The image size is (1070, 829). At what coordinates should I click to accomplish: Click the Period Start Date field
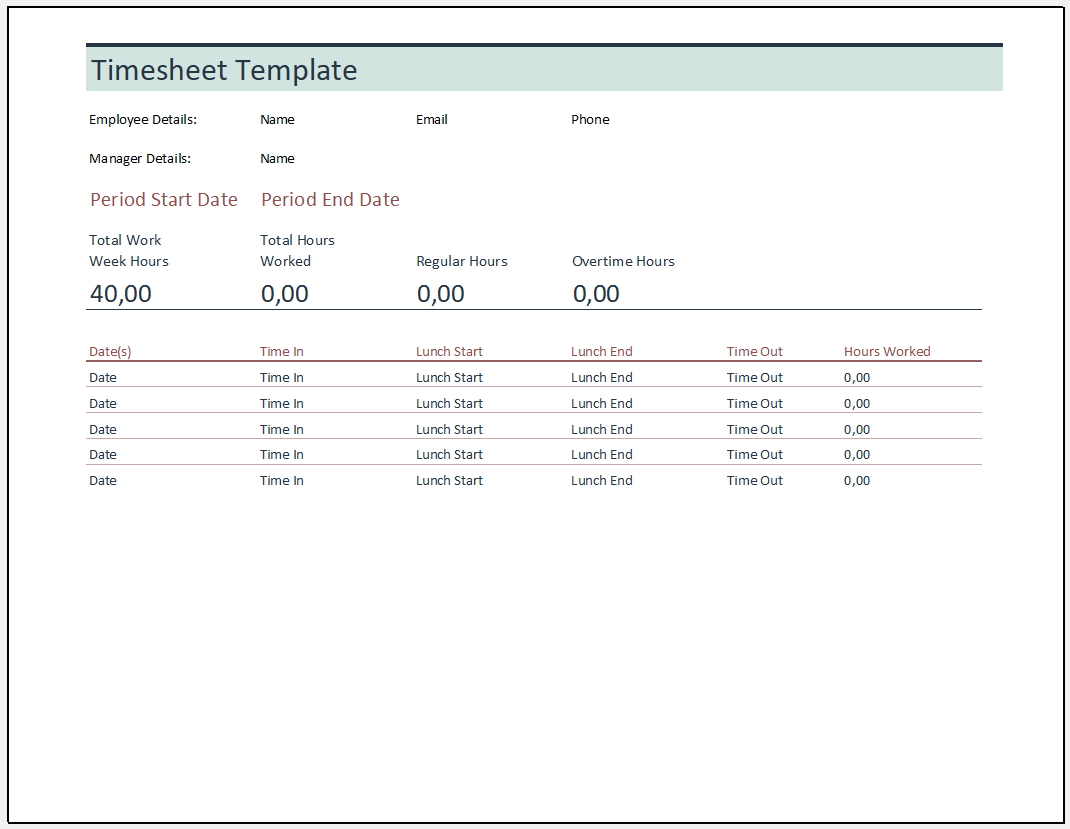pos(164,200)
